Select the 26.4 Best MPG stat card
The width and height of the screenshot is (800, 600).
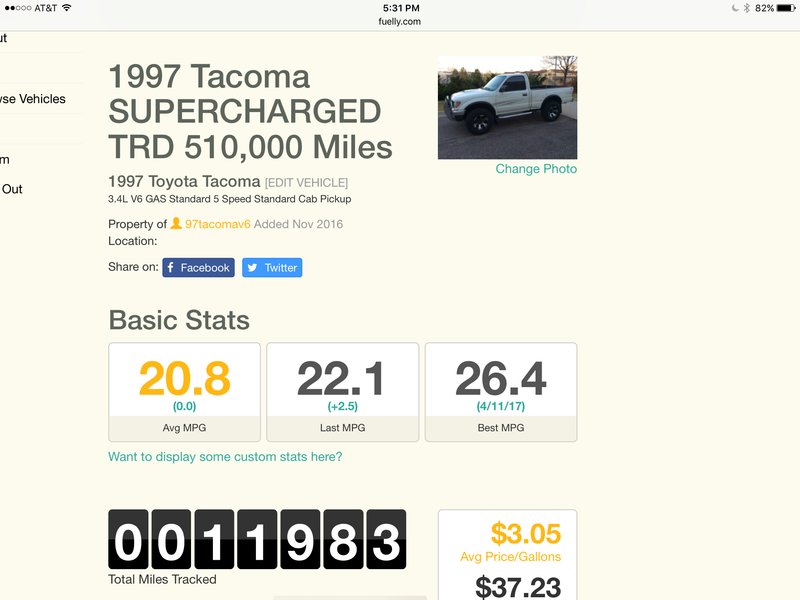pyautogui.click(x=501, y=392)
